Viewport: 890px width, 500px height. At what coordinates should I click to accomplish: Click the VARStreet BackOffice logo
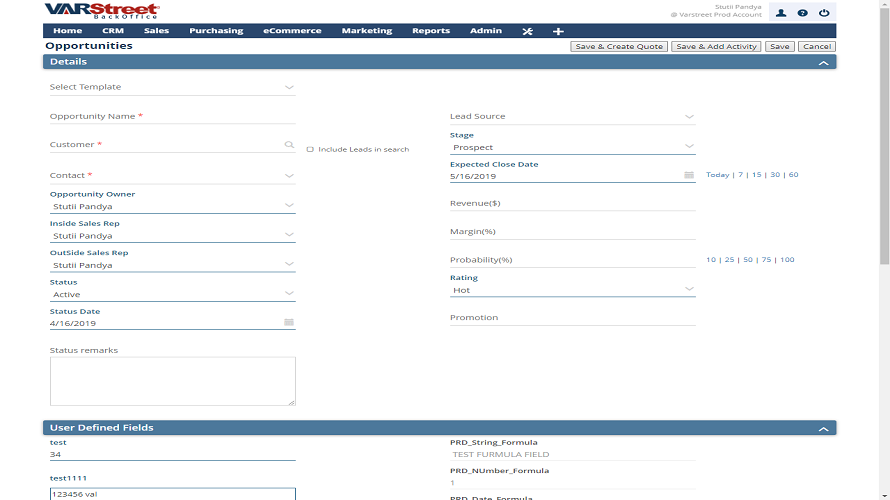point(102,11)
